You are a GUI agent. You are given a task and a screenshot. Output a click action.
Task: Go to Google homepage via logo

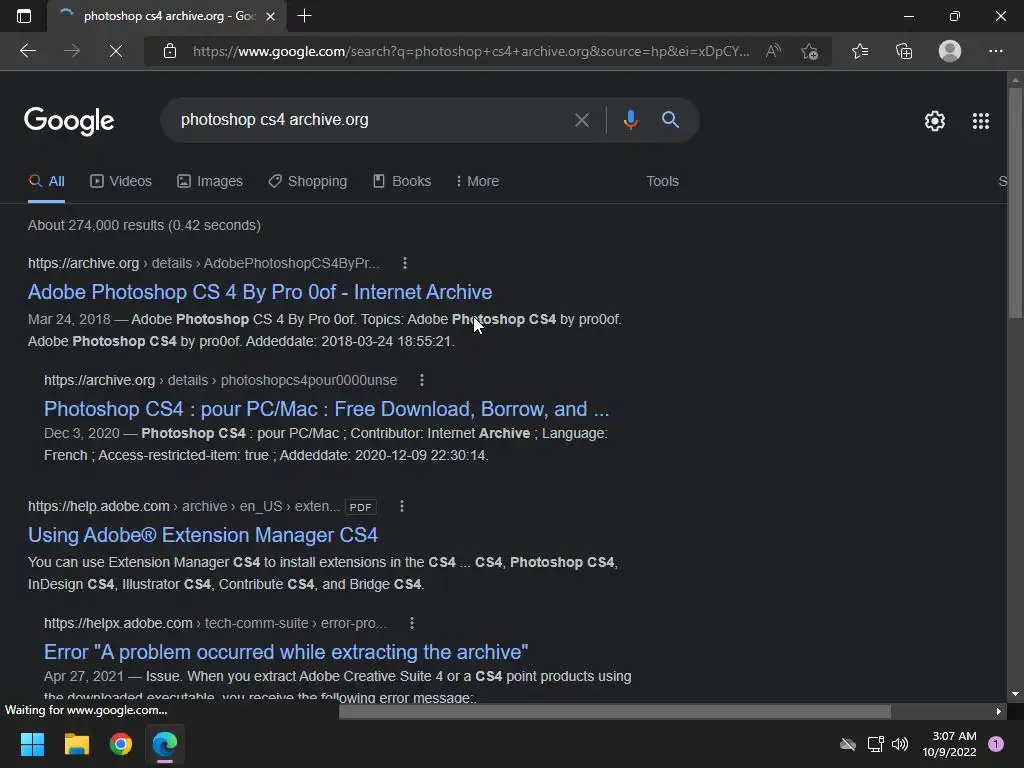[69, 121]
